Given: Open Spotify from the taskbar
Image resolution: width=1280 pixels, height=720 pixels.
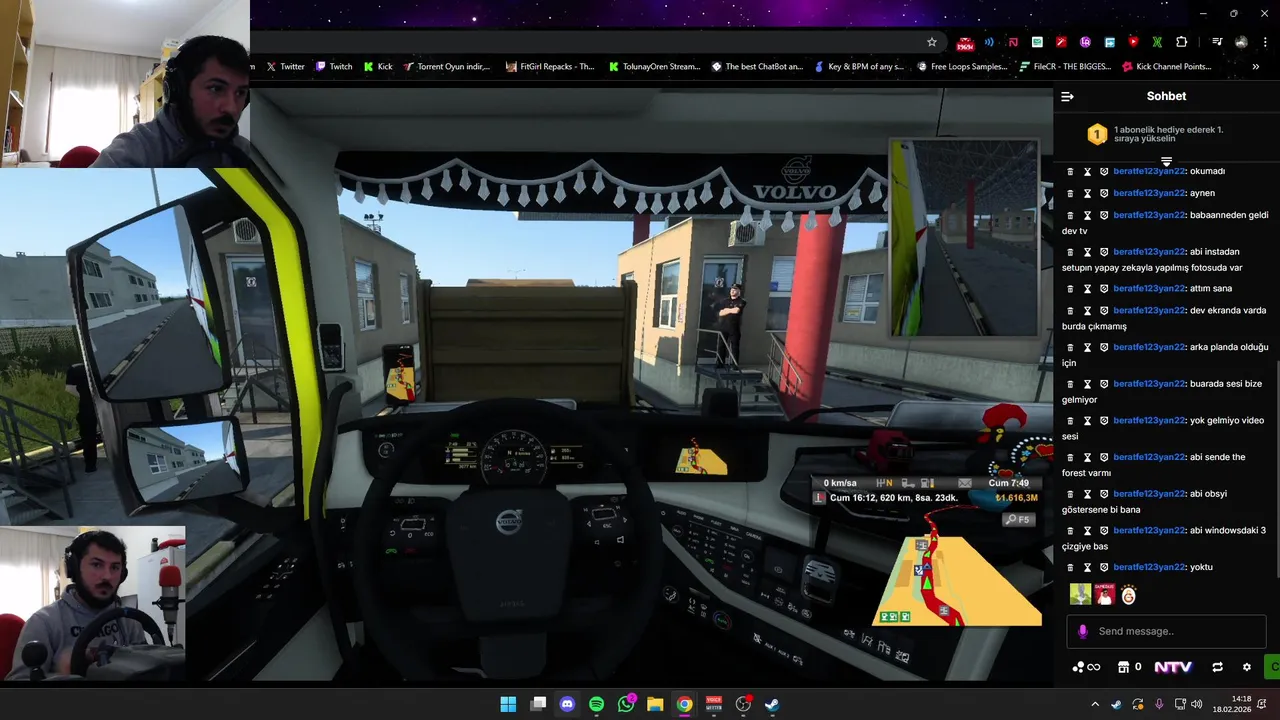Looking at the screenshot, I should tap(596, 704).
